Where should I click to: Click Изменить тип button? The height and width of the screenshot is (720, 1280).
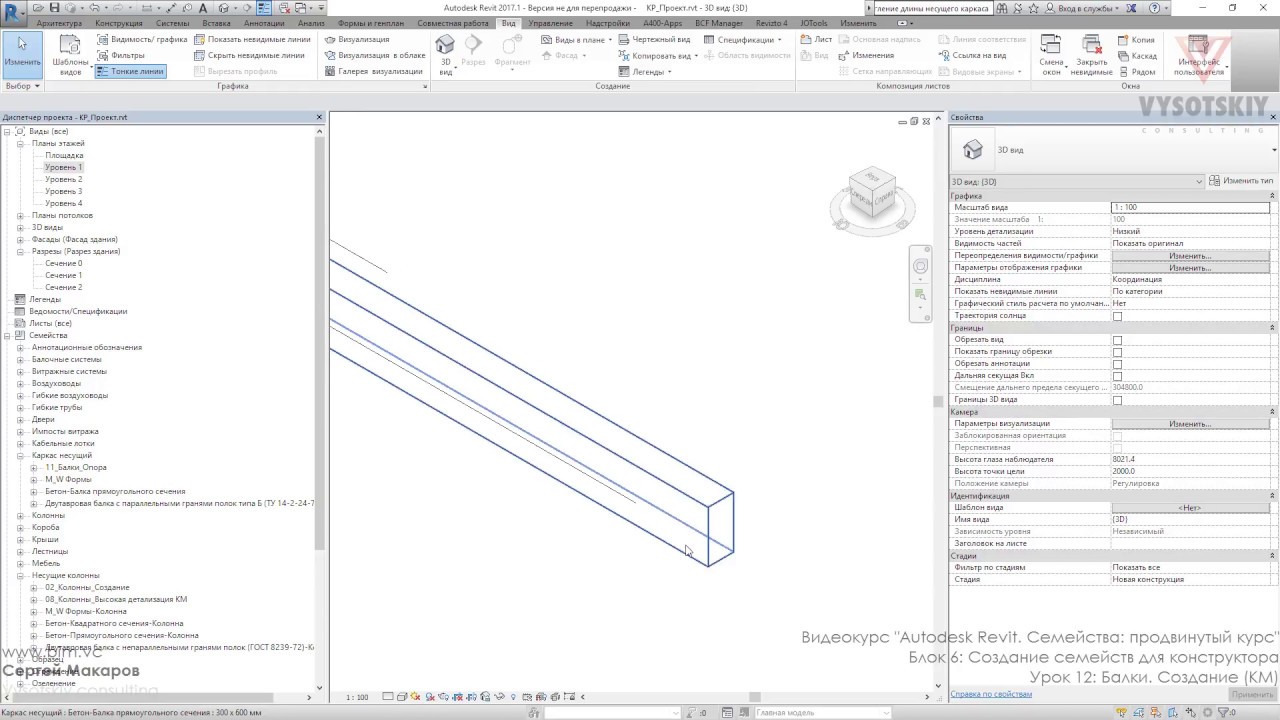[x=1242, y=181]
